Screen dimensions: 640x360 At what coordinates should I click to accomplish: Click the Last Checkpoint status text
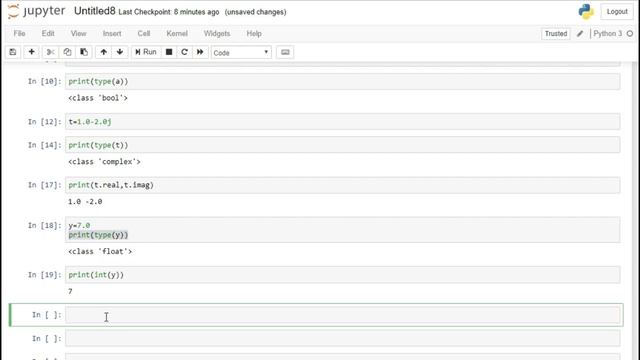click(x=169, y=12)
